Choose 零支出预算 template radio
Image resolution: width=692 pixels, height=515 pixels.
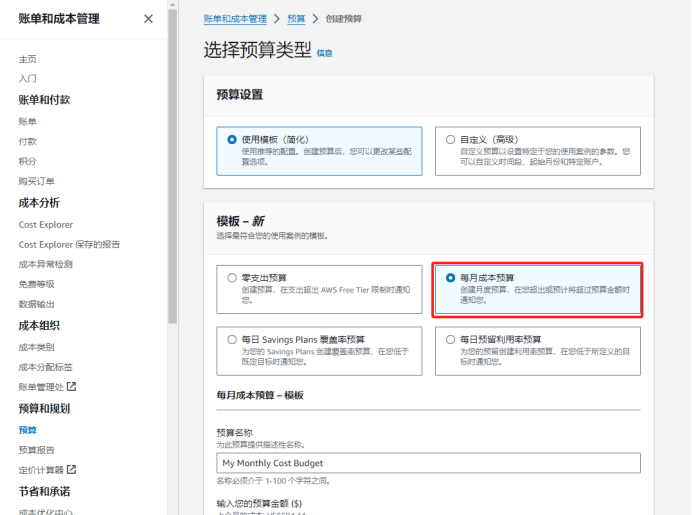pyautogui.click(x=232, y=278)
